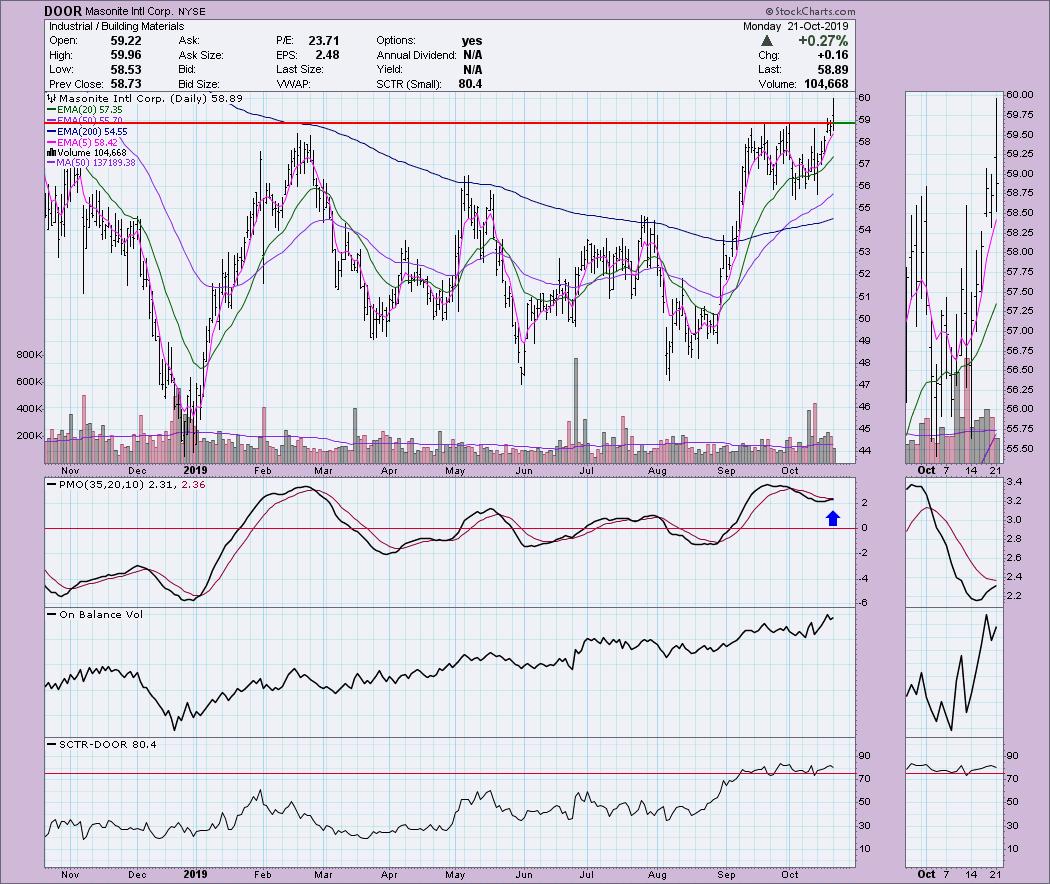Click the 200K volume axis label
Viewport: 1050px width, 884px height.
(x=29, y=435)
